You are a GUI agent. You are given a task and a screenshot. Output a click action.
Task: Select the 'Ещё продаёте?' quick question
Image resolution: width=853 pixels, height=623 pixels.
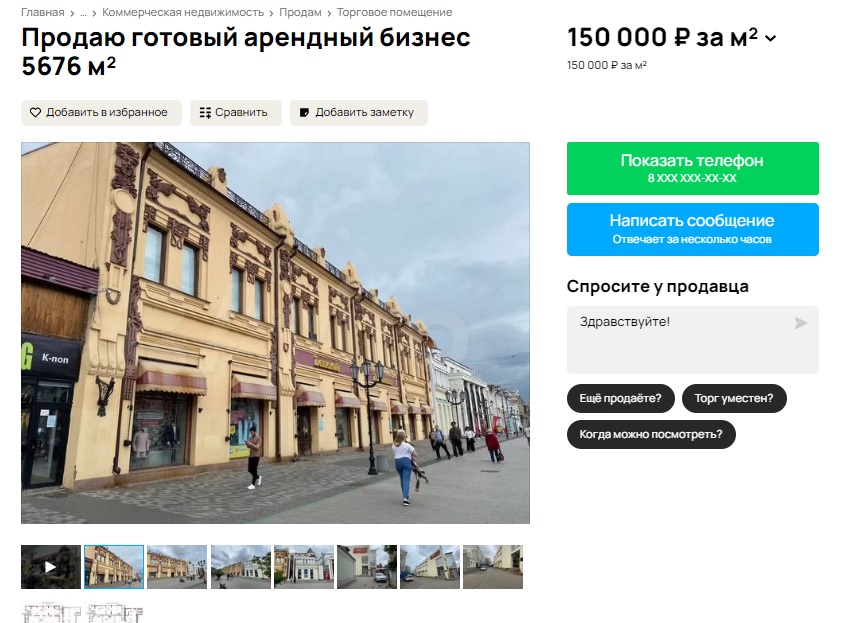tap(620, 398)
